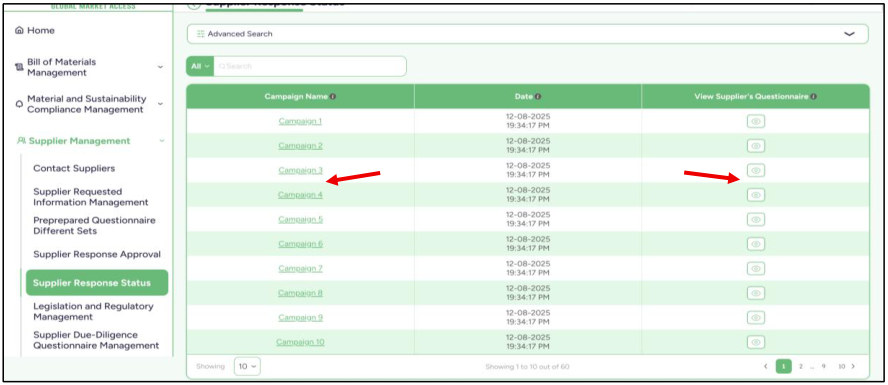This screenshot has height=385, width=888.
Task: Click Material and Sustainability Compliance icon
Action: coord(19,104)
